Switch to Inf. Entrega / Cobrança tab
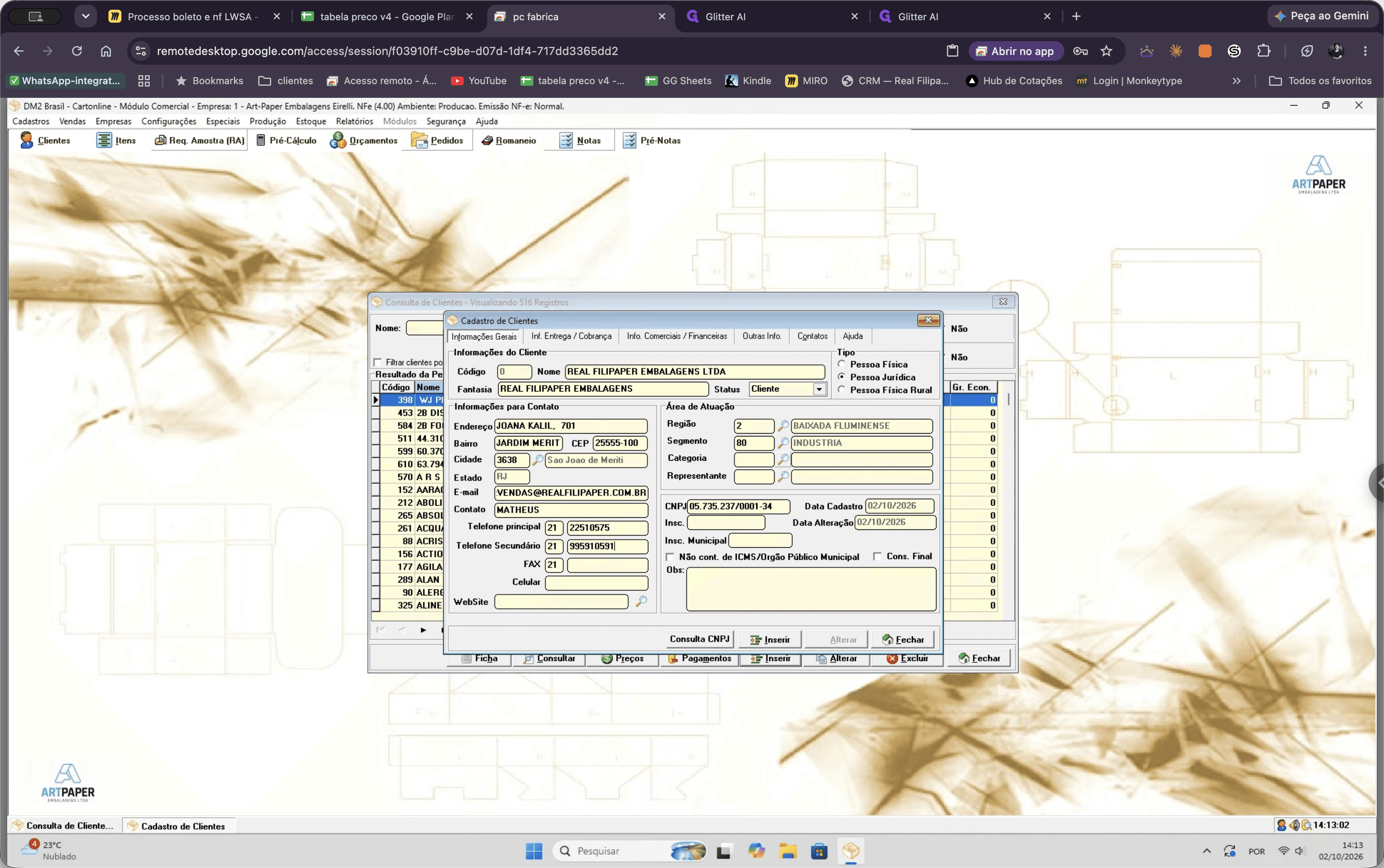Viewport: 1384px width, 868px height. 571,337
